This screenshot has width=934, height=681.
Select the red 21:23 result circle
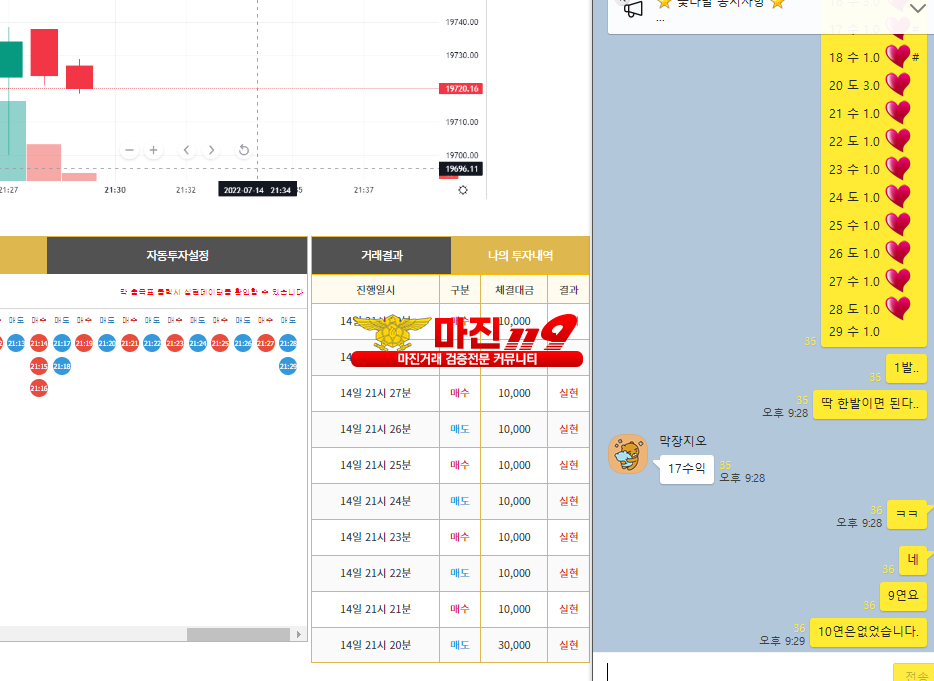point(175,343)
